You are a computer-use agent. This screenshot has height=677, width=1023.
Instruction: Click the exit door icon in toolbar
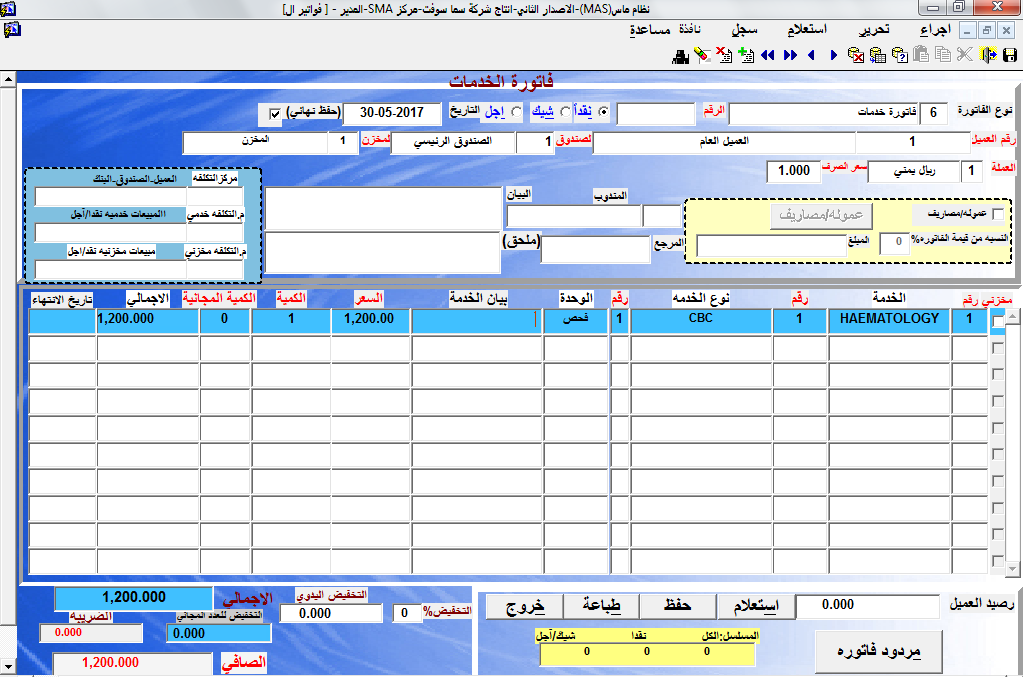click(x=988, y=55)
